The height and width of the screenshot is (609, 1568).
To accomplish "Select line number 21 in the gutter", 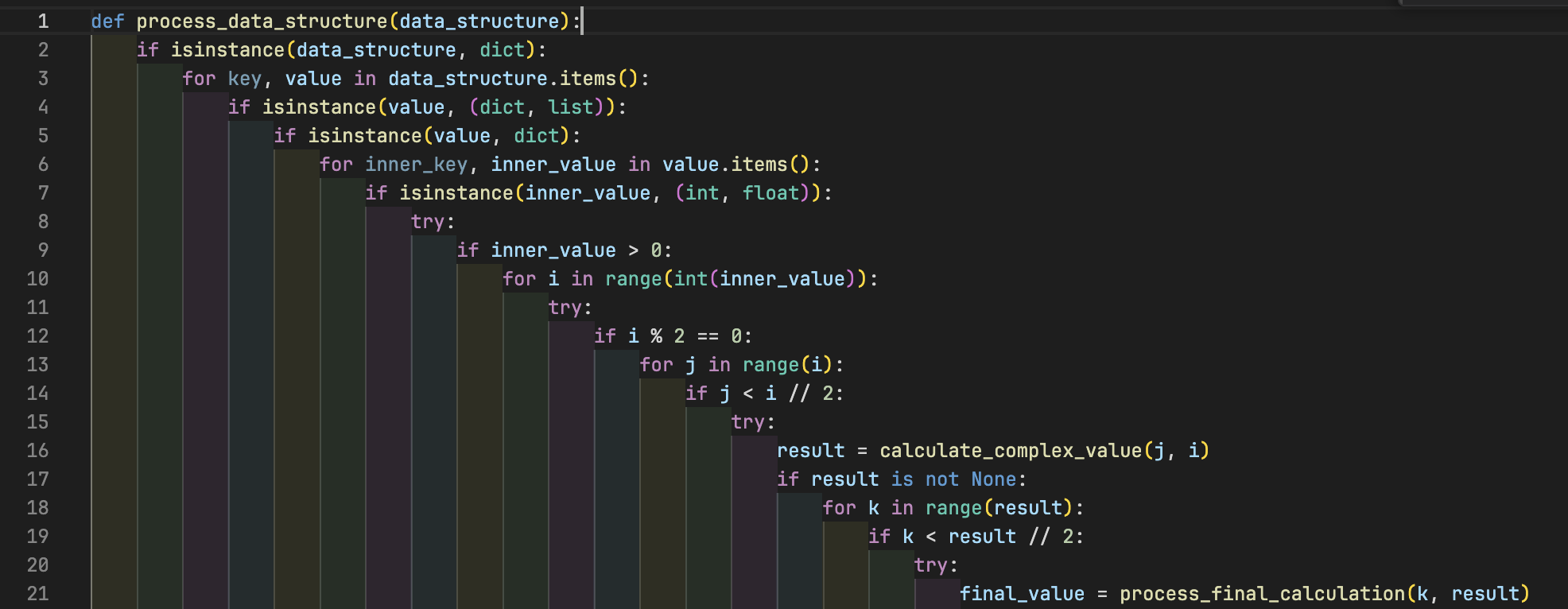I will pyautogui.click(x=37, y=594).
